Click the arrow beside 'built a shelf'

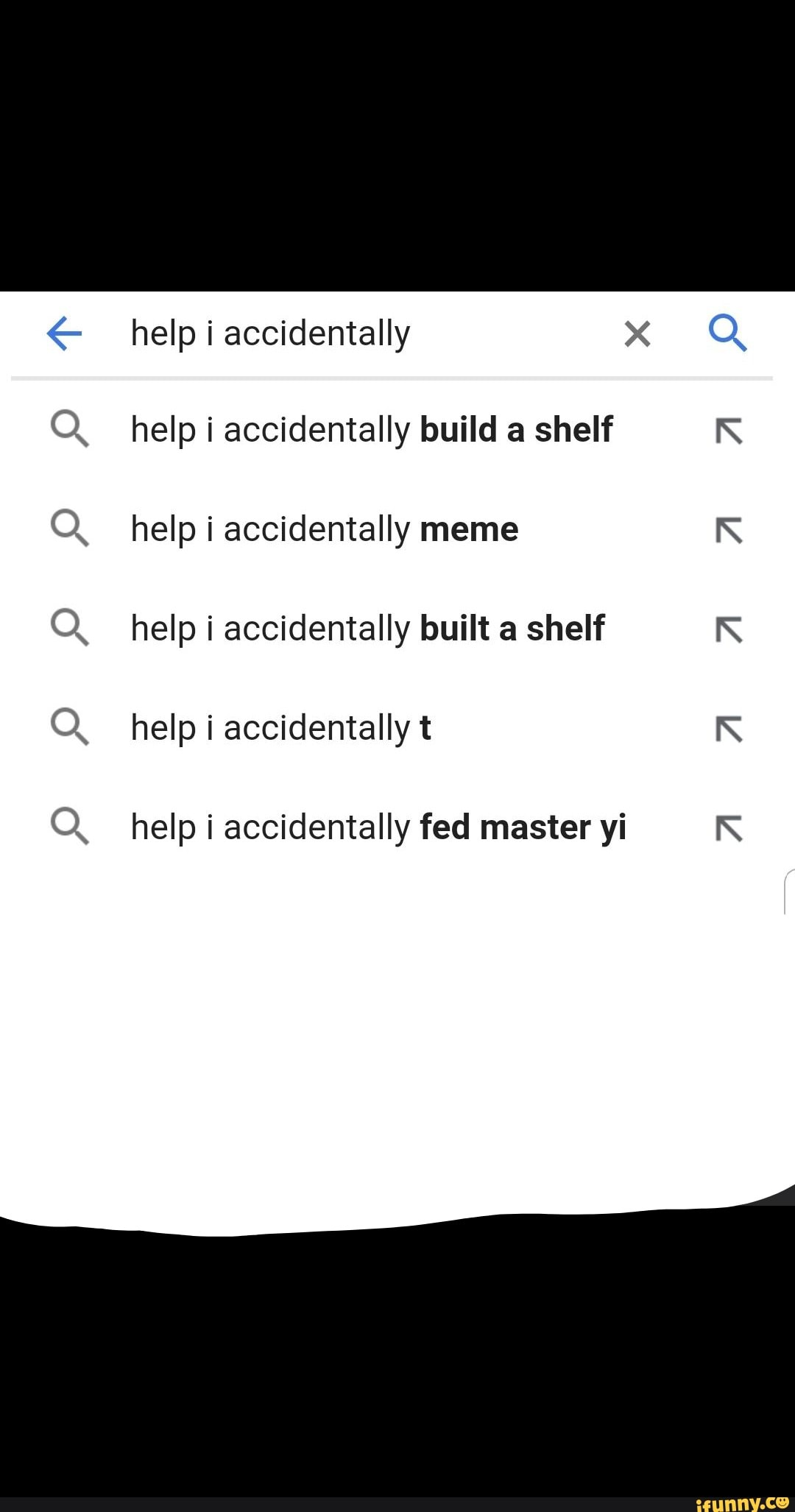point(729,630)
